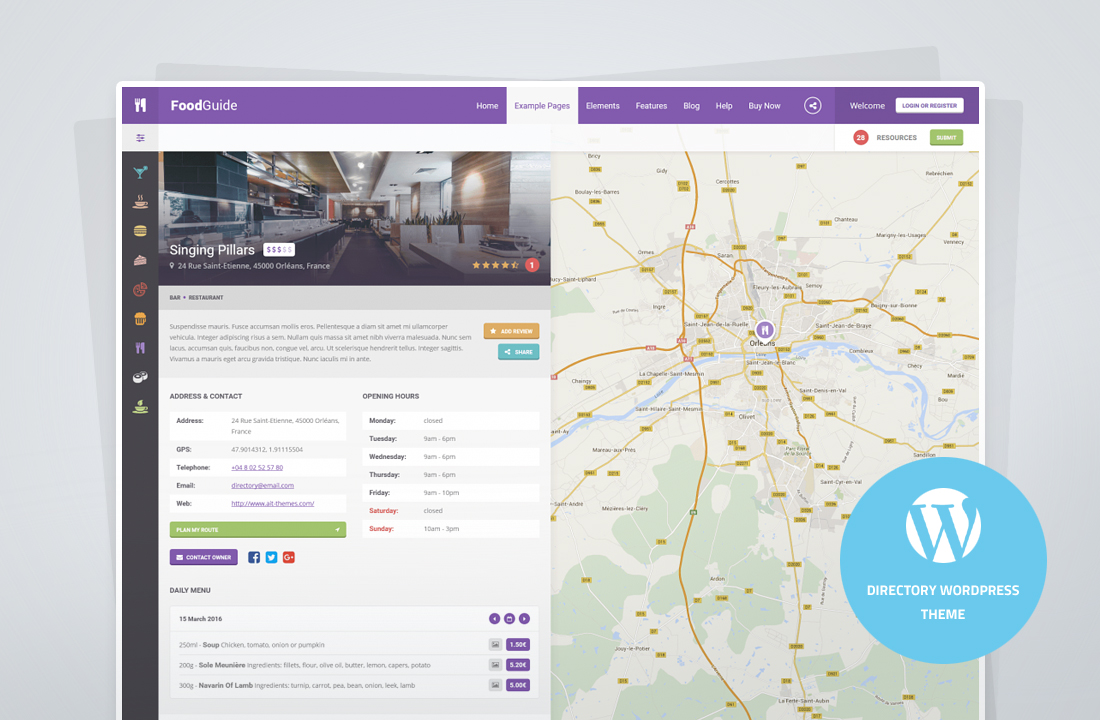1100x720 pixels.
Task: Click the star rating on Singing Pillars
Action: pyautogui.click(x=495, y=265)
